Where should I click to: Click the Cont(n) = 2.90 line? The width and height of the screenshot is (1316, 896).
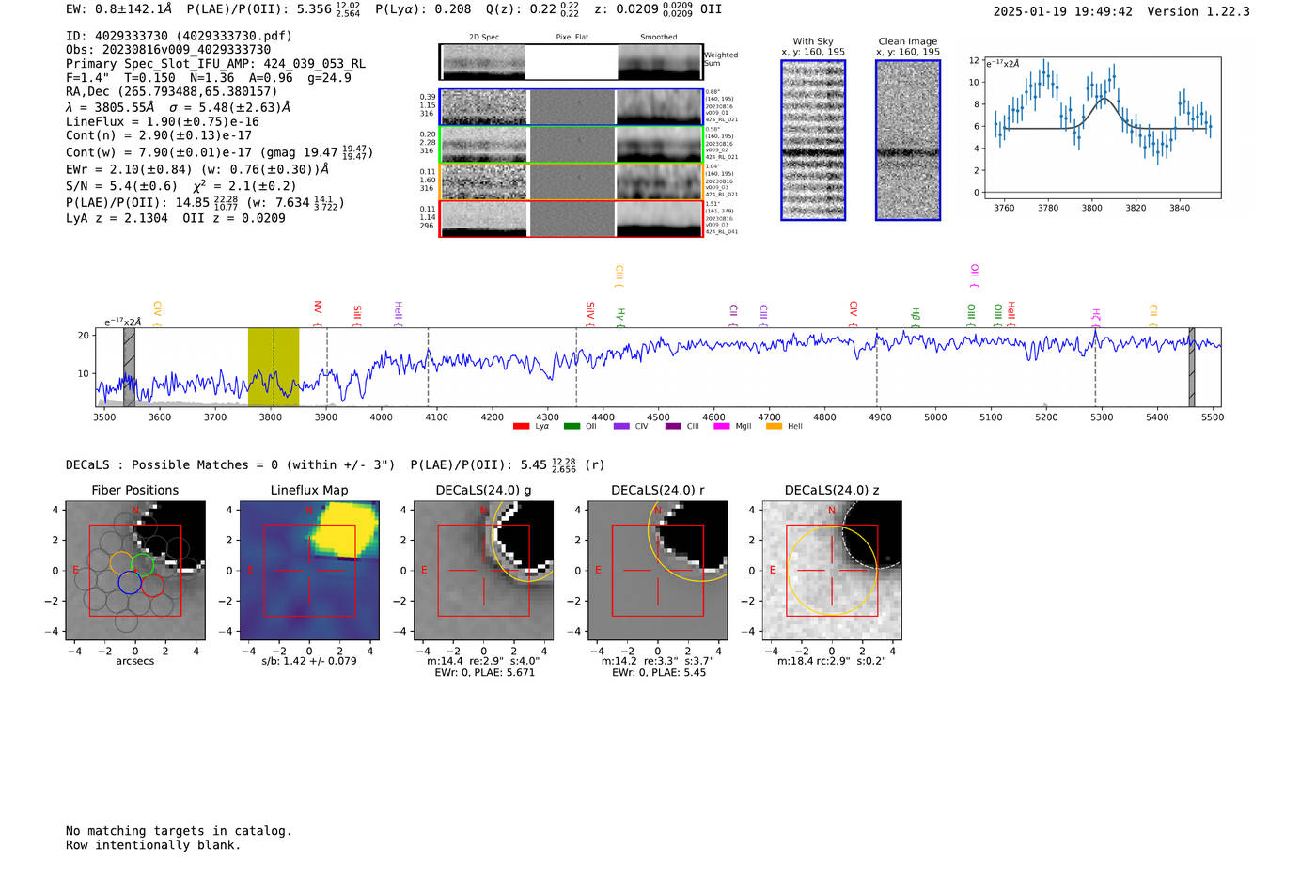point(159,135)
